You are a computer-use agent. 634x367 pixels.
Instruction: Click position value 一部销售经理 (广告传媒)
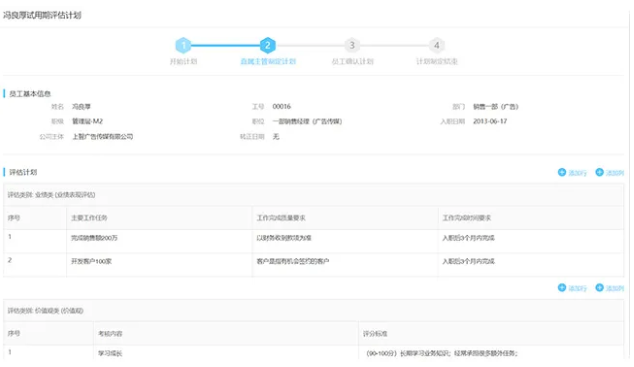tap(307, 121)
